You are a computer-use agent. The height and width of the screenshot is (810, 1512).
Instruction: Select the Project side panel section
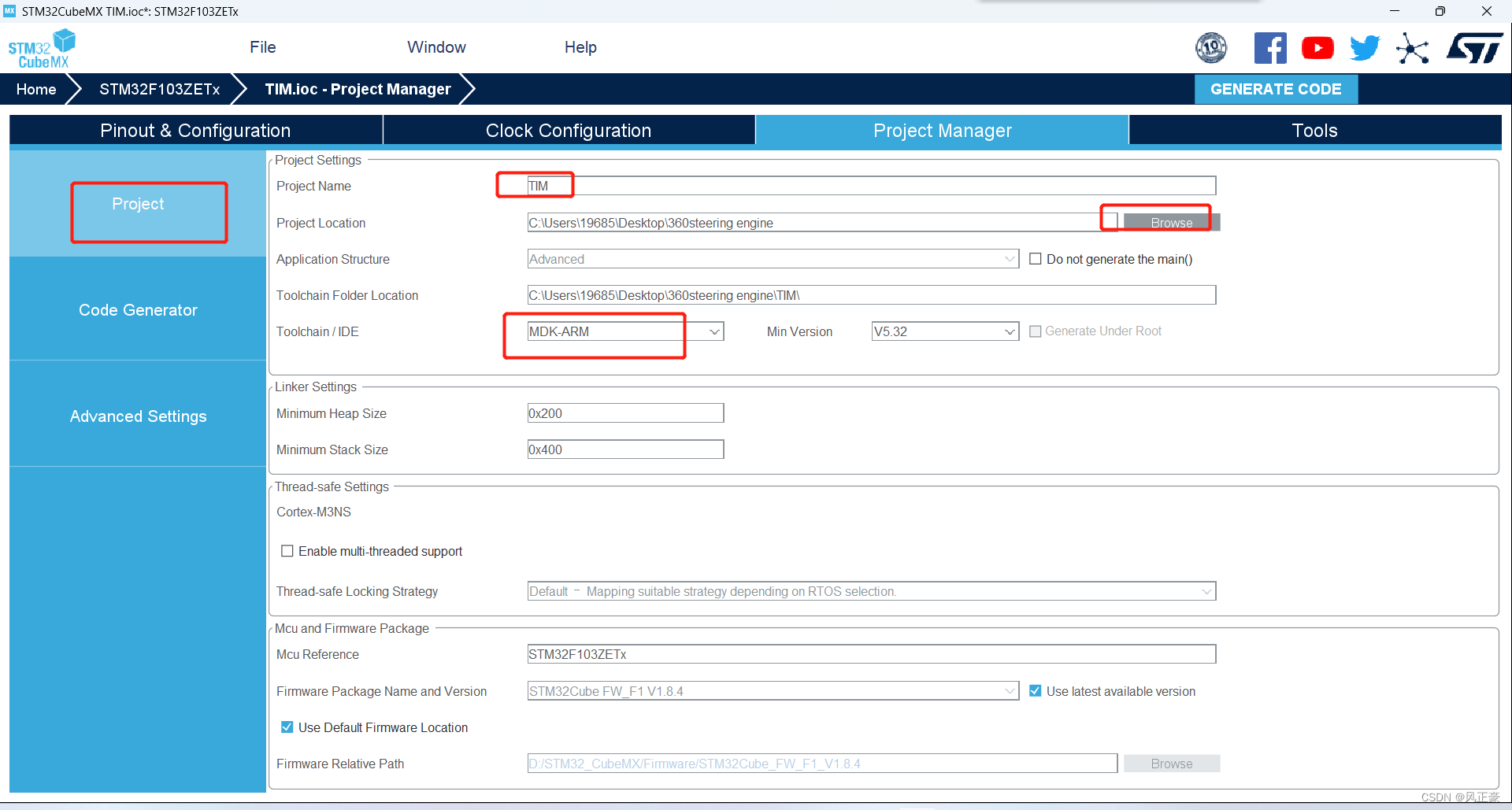[138, 204]
